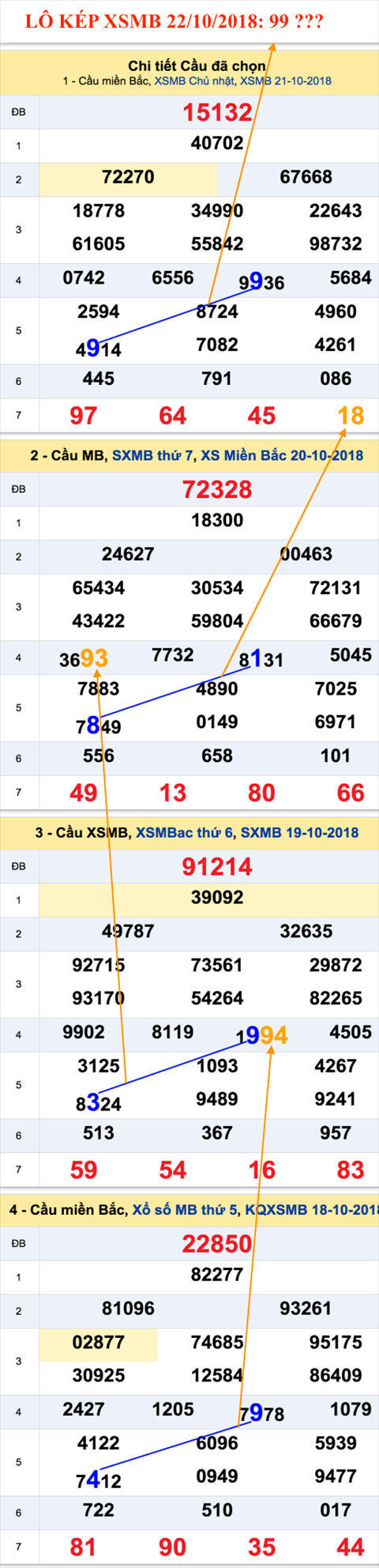This screenshot has height=1568, width=379.
Task: Open the Xổ số MB thứ 5 link
Action: point(185,1209)
